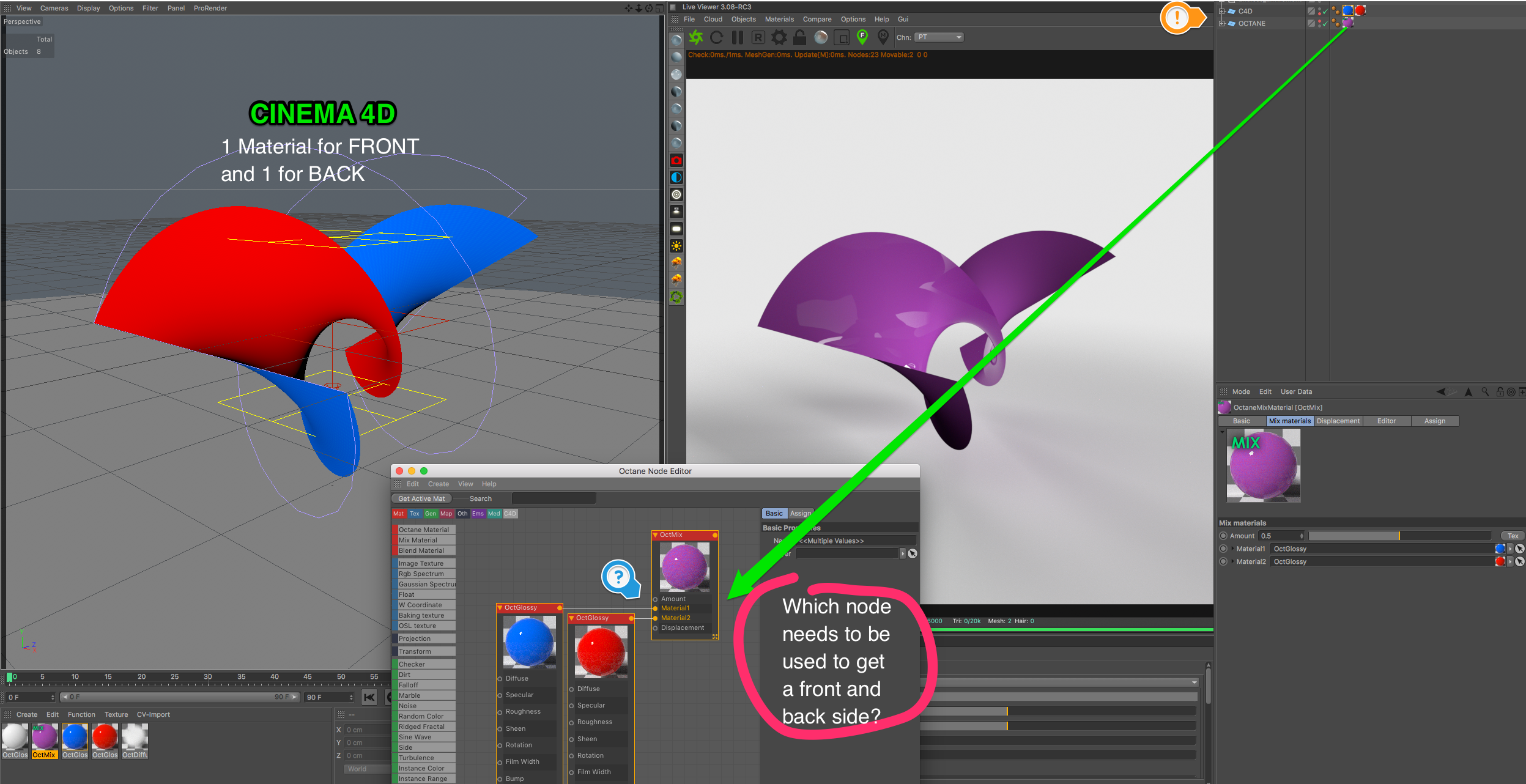Click the material picker pin icon
The height and width of the screenshot is (784, 1526).
(x=883, y=37)
